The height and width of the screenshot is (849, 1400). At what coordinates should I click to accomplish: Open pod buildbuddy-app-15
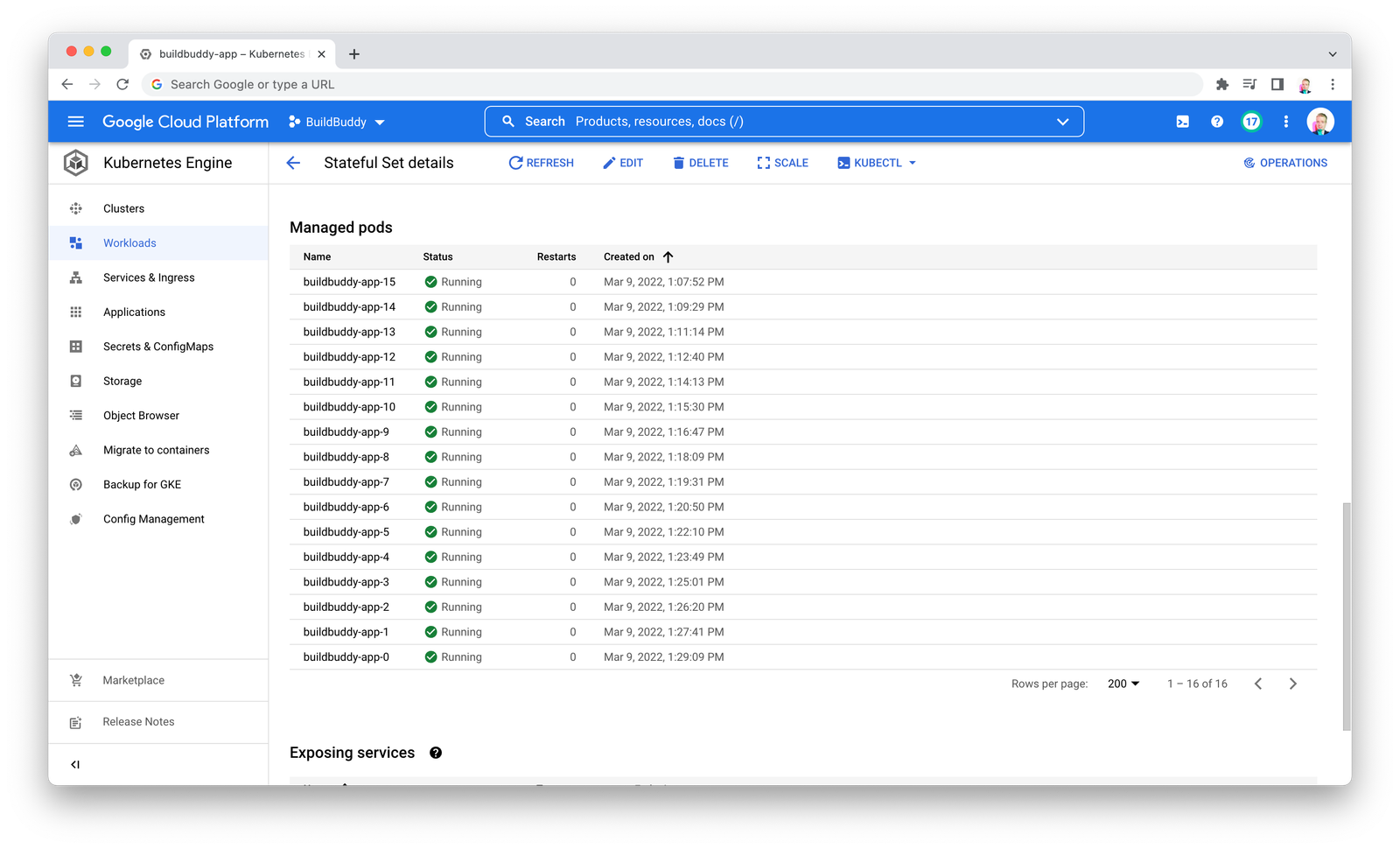349,282
